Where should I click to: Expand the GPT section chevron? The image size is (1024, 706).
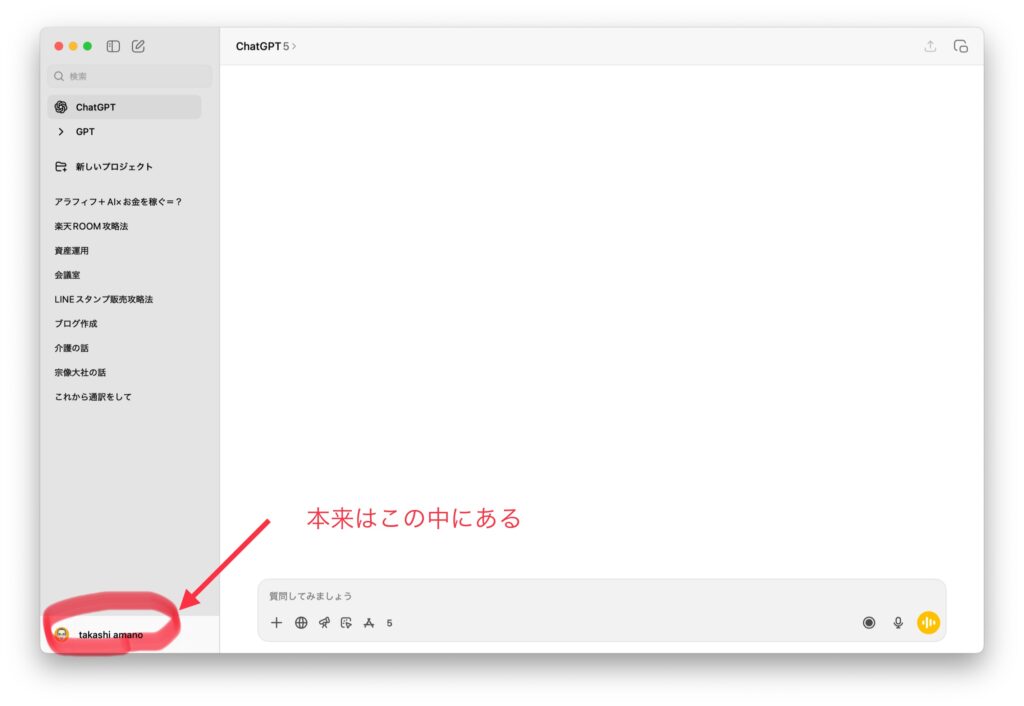pyautogui.click(x=61, y=132)
